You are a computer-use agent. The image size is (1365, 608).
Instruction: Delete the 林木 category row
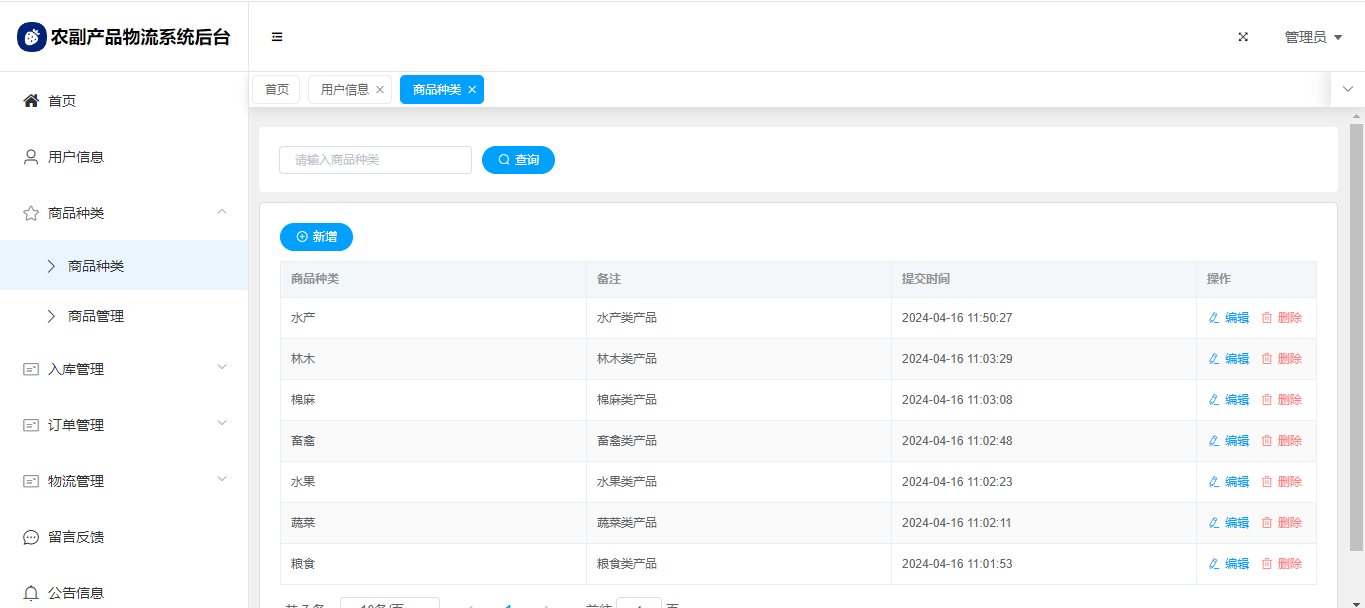[x=1282, y=359]
